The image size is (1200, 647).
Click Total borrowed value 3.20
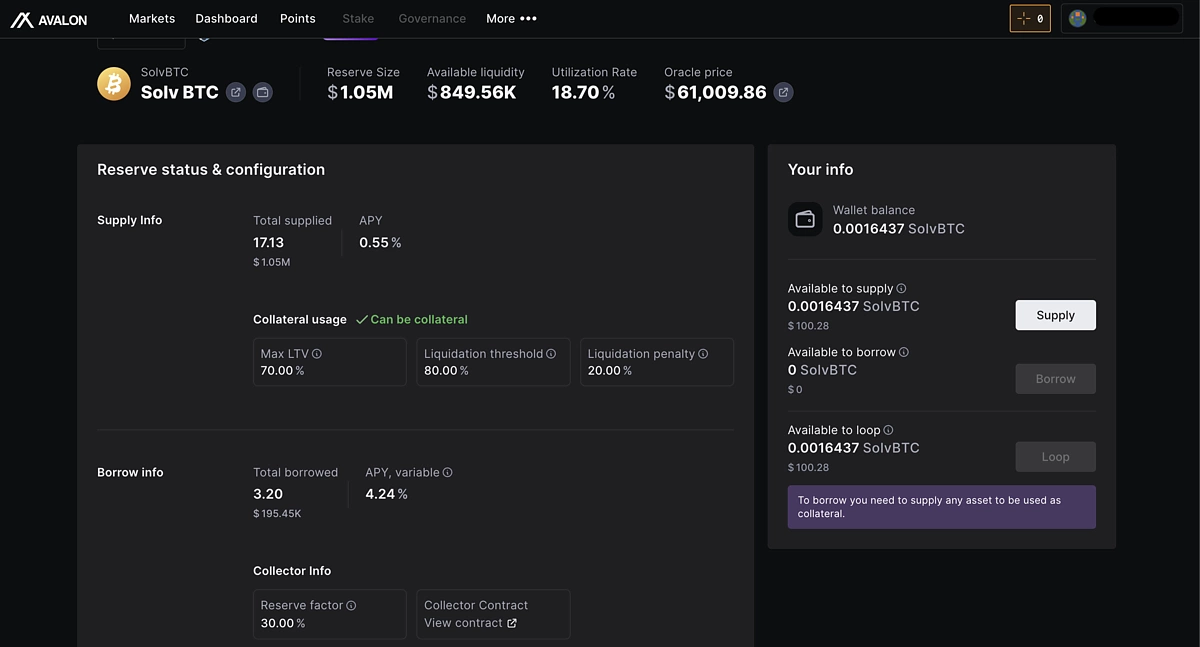tap(268, 494)
